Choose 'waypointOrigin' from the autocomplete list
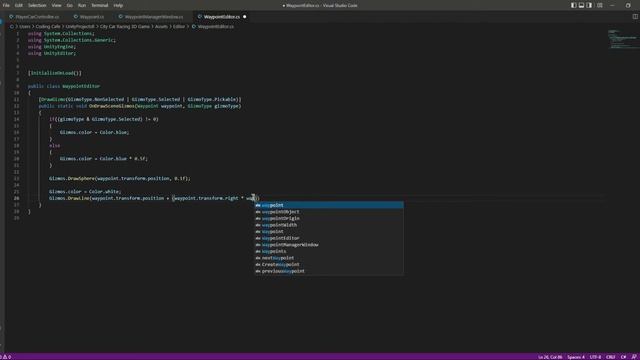 tap(329, 218)
